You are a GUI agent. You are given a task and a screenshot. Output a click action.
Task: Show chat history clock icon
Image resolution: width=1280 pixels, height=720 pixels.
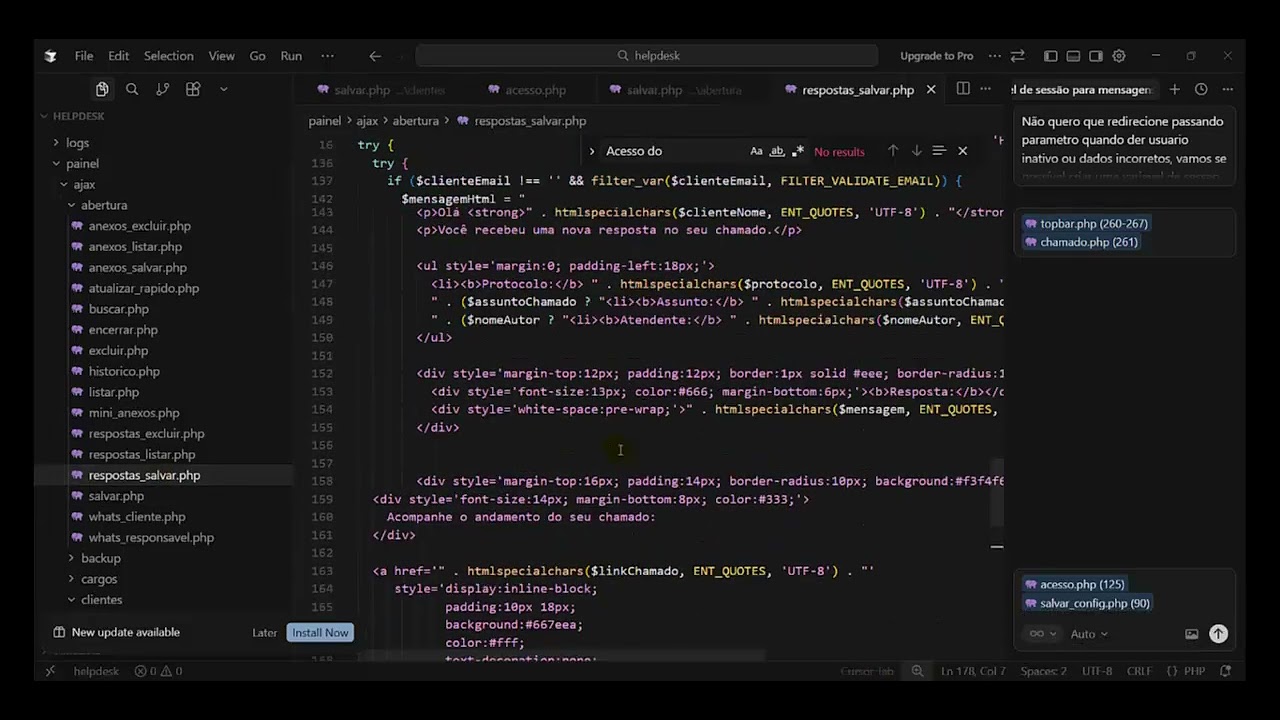1201,89
